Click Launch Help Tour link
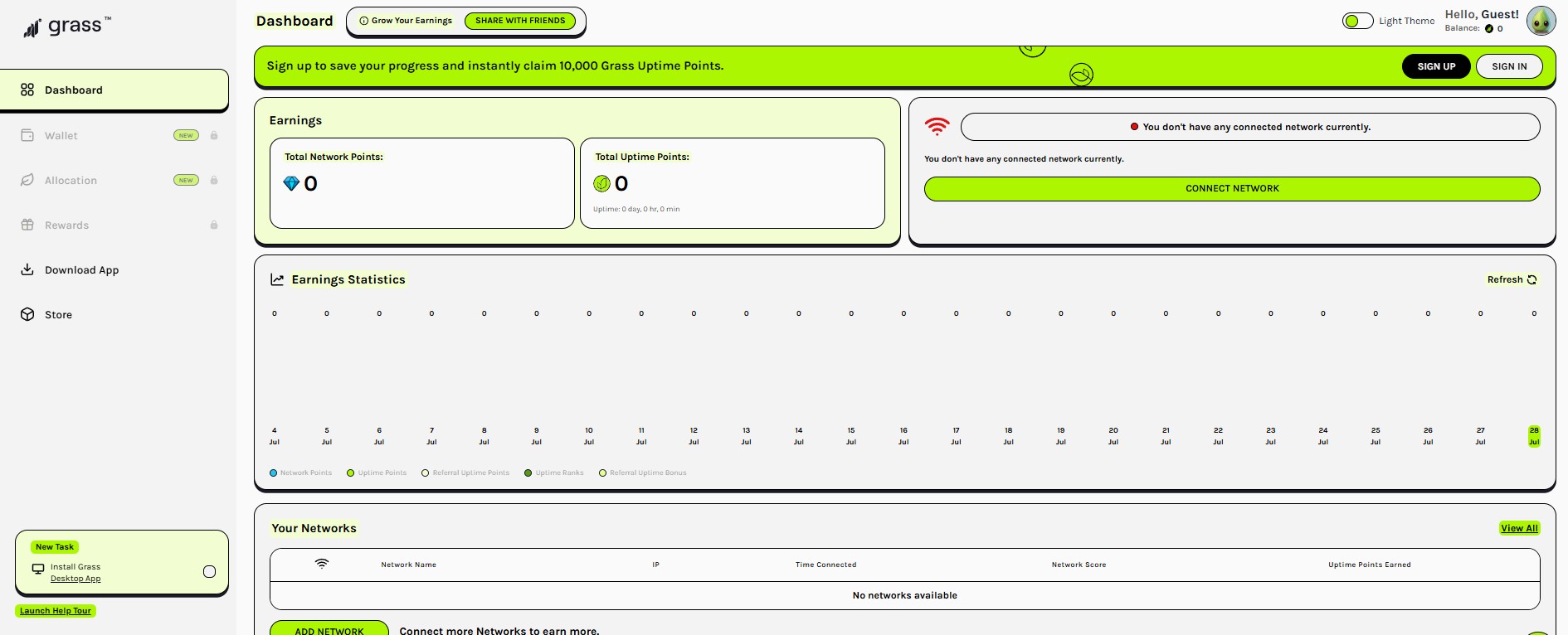1568x635 pixels. [56, 611]
